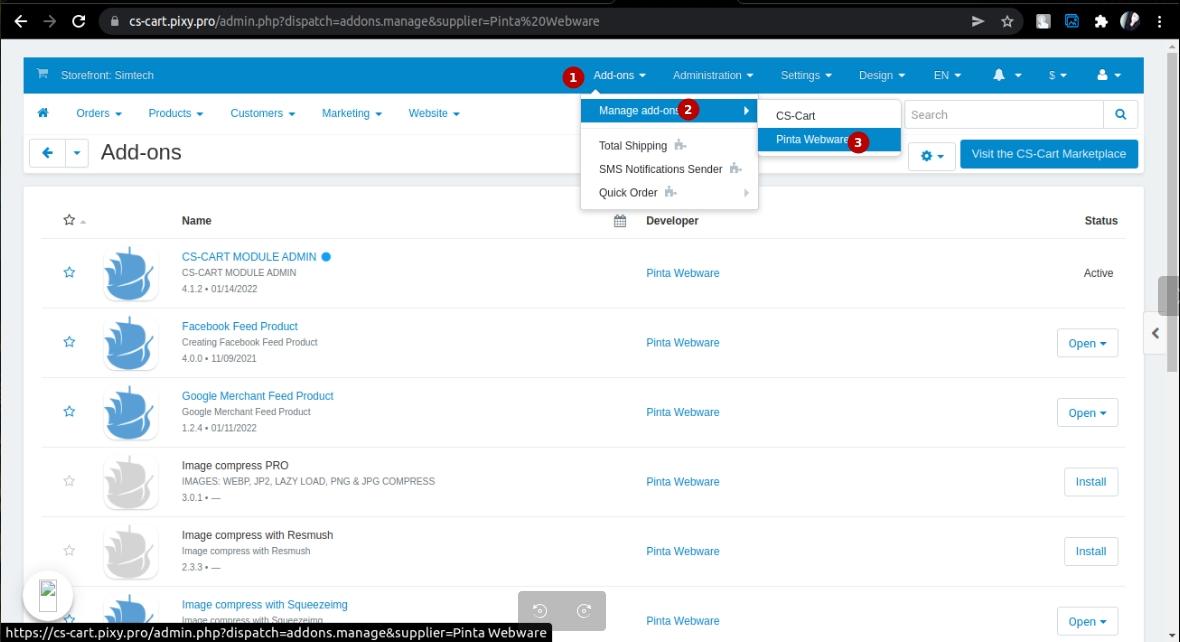Click the calendar icon in the table header
The height and width of the screenshot is (642, 1180).
[x=619, y=221]
